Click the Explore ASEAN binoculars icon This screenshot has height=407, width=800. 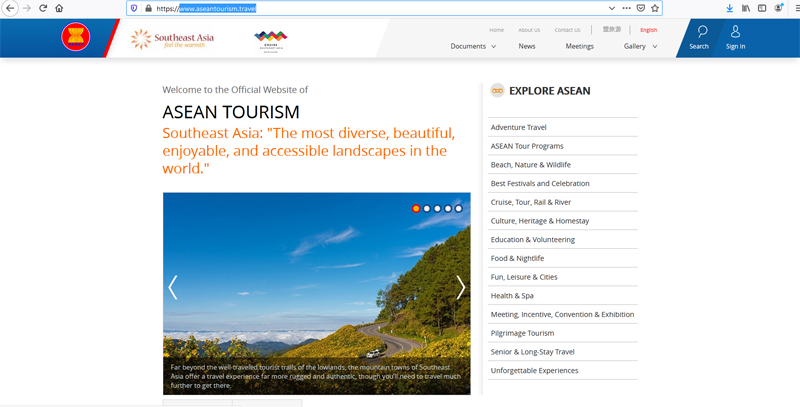click(497, 90)
